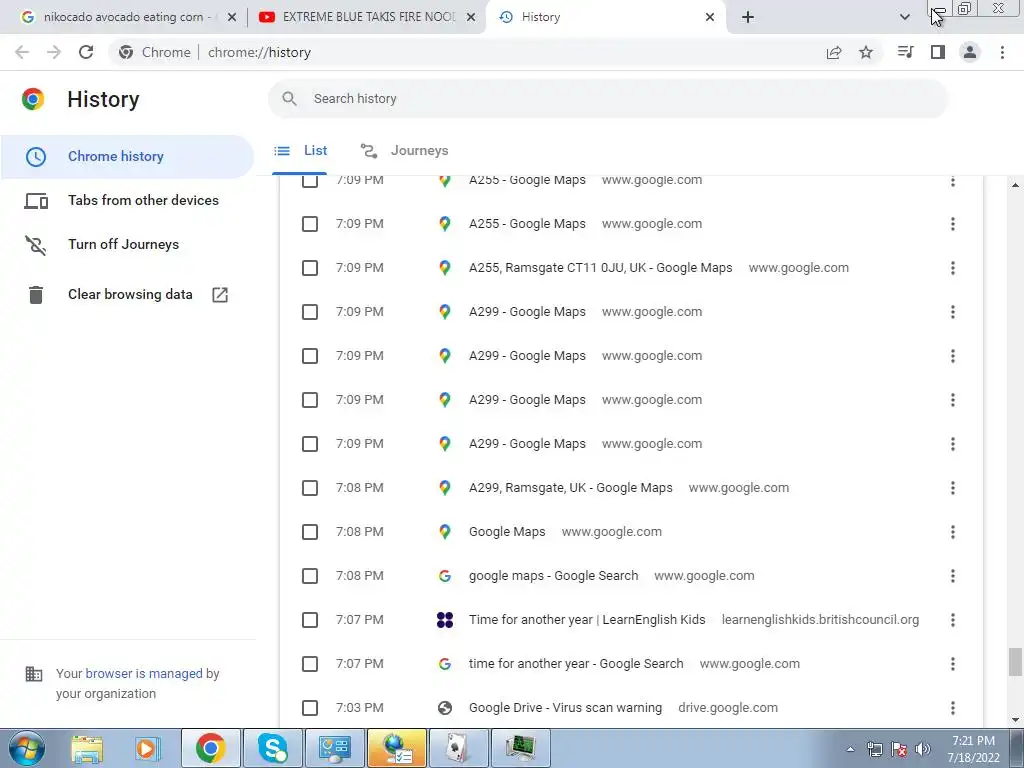Check the Google Drive Virus scan warning checkbox
This screenshot has width=1024, height=768.
click(310, 708)
